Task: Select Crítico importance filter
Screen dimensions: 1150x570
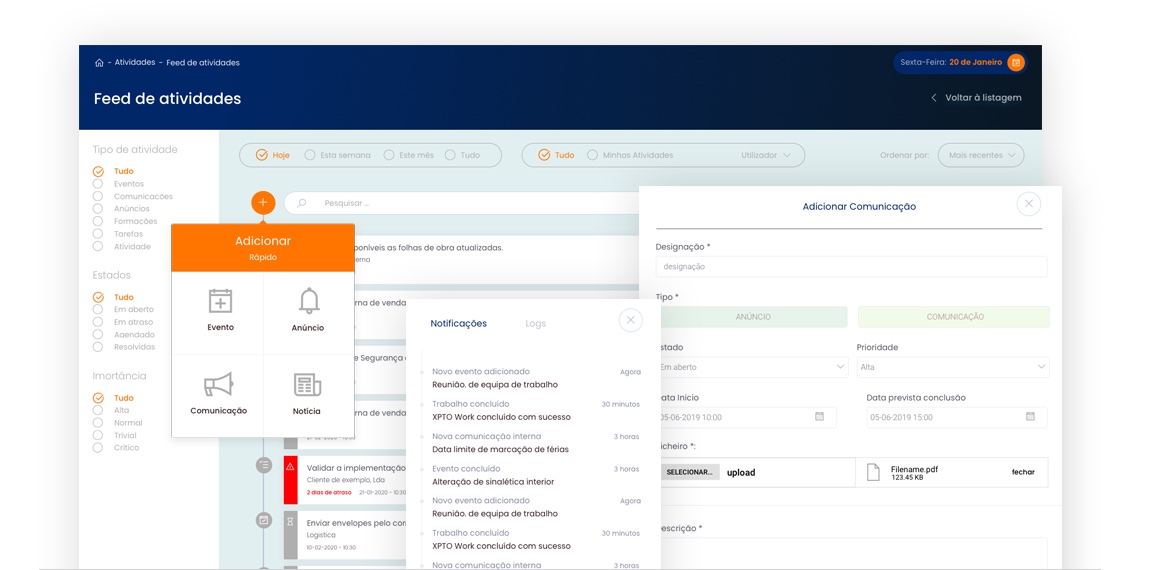Action: coord(116,447)
